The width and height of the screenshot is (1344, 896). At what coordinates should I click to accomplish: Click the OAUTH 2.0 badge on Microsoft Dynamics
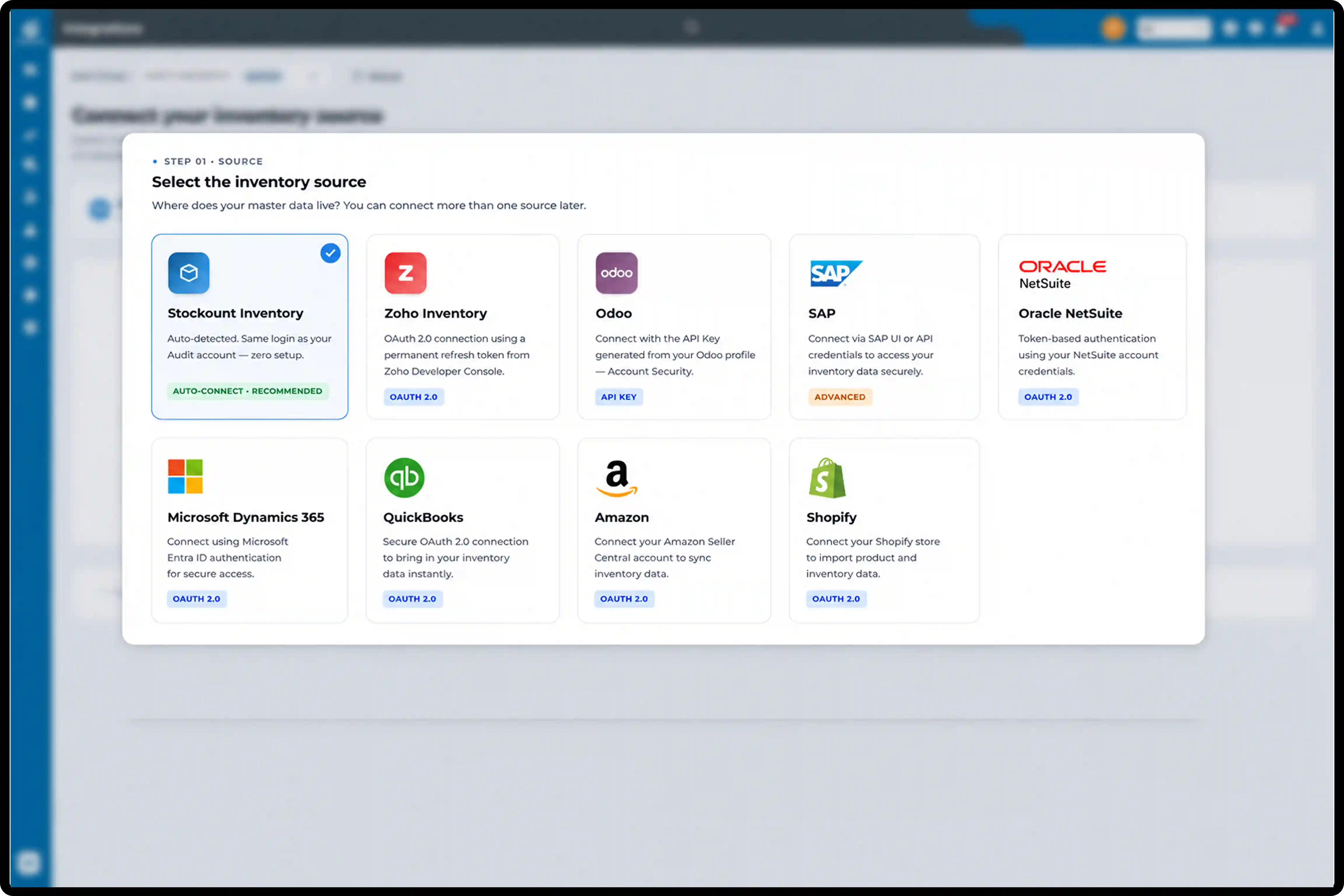[196, 598]
